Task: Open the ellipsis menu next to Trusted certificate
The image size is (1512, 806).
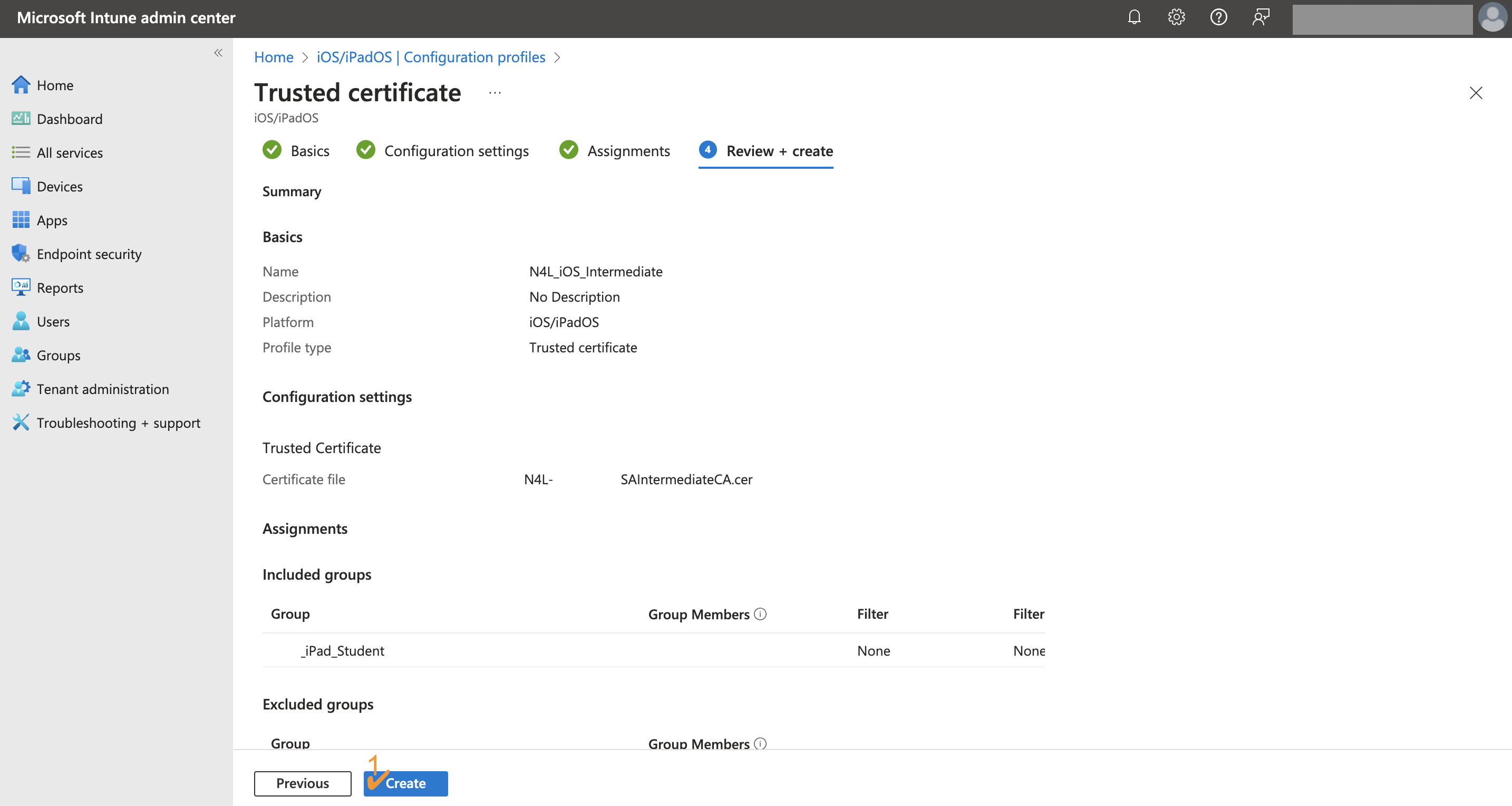Action: 495,92
